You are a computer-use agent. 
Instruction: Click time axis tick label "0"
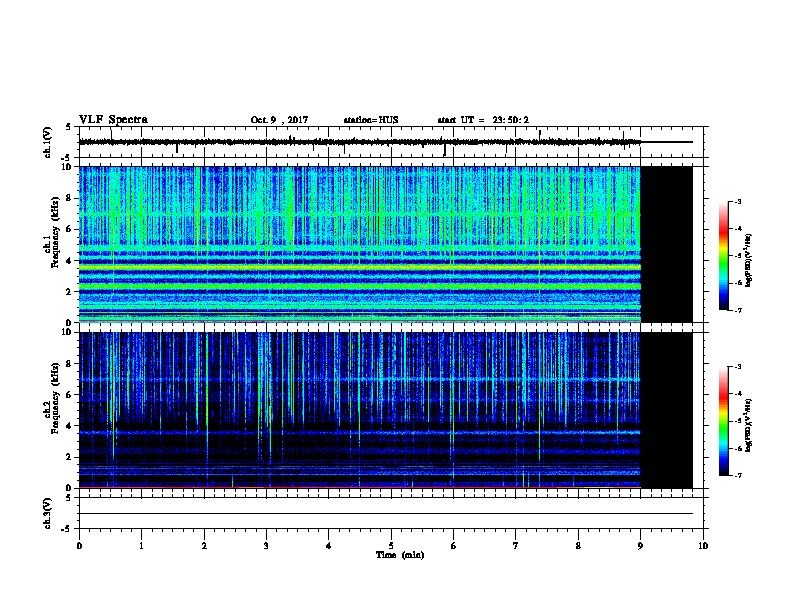tap(79, 546)
